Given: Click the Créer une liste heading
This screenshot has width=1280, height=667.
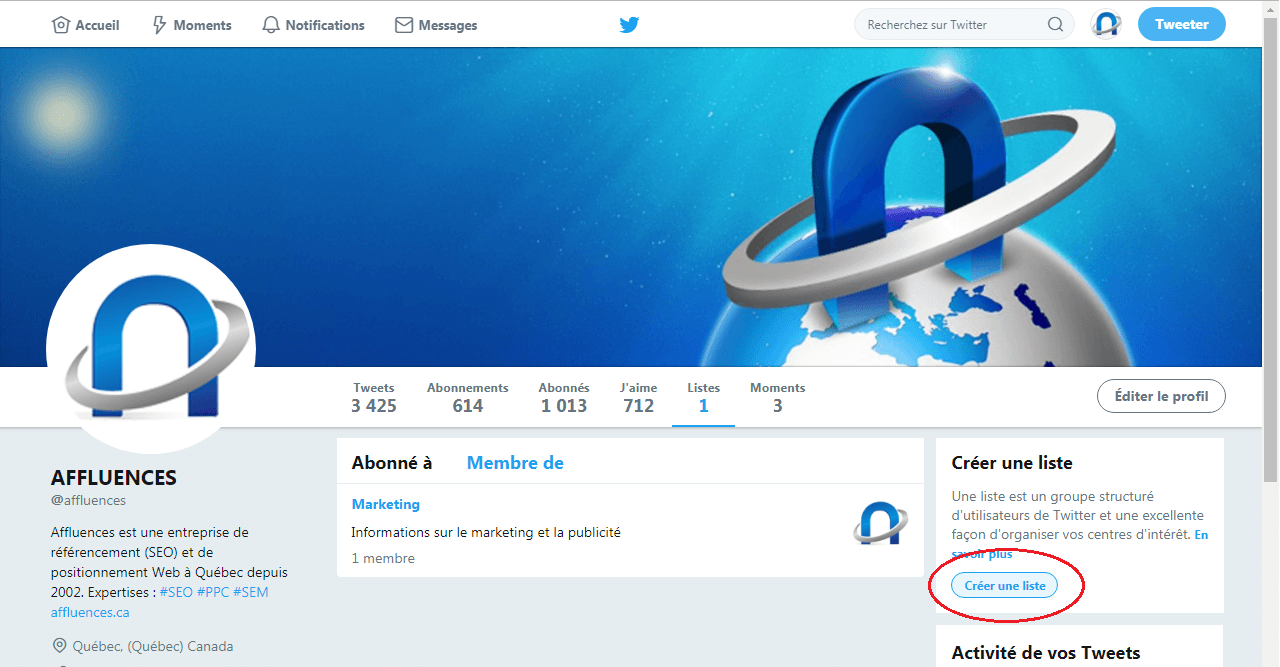Looking at the screenshot, I should click(x=1012, y=463).
